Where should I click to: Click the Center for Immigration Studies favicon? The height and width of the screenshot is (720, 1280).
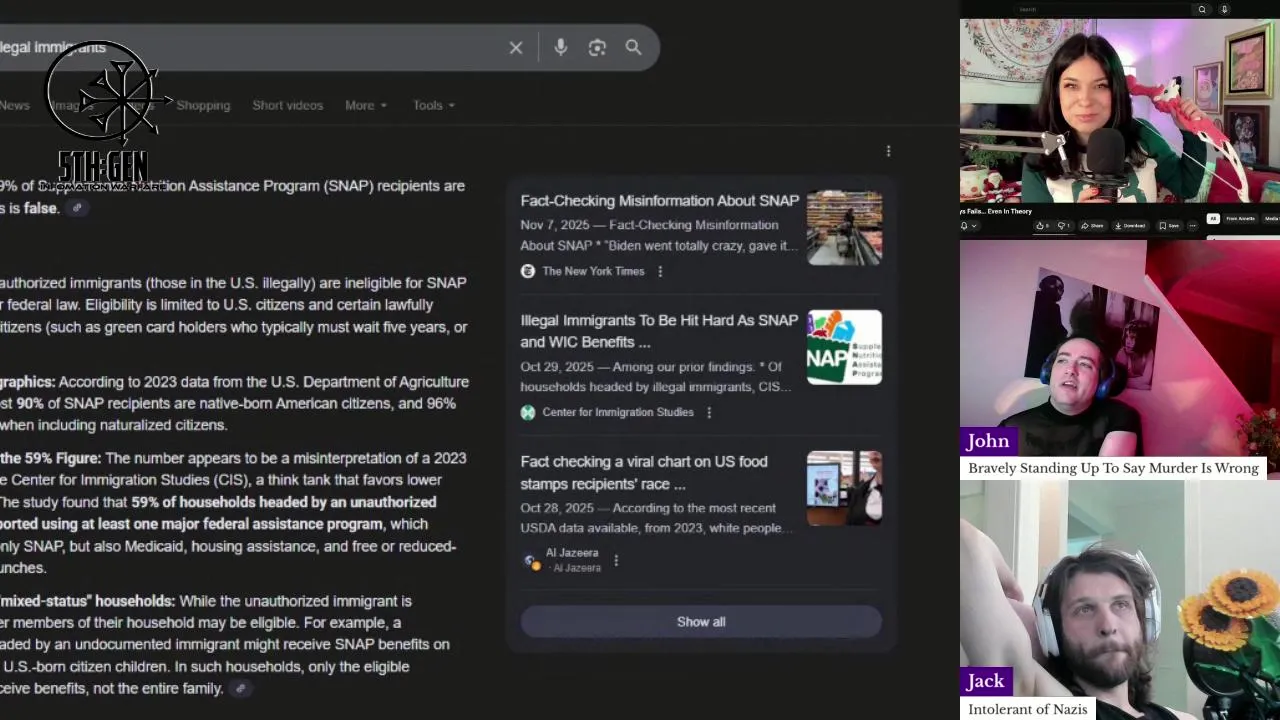pos(528,412)
